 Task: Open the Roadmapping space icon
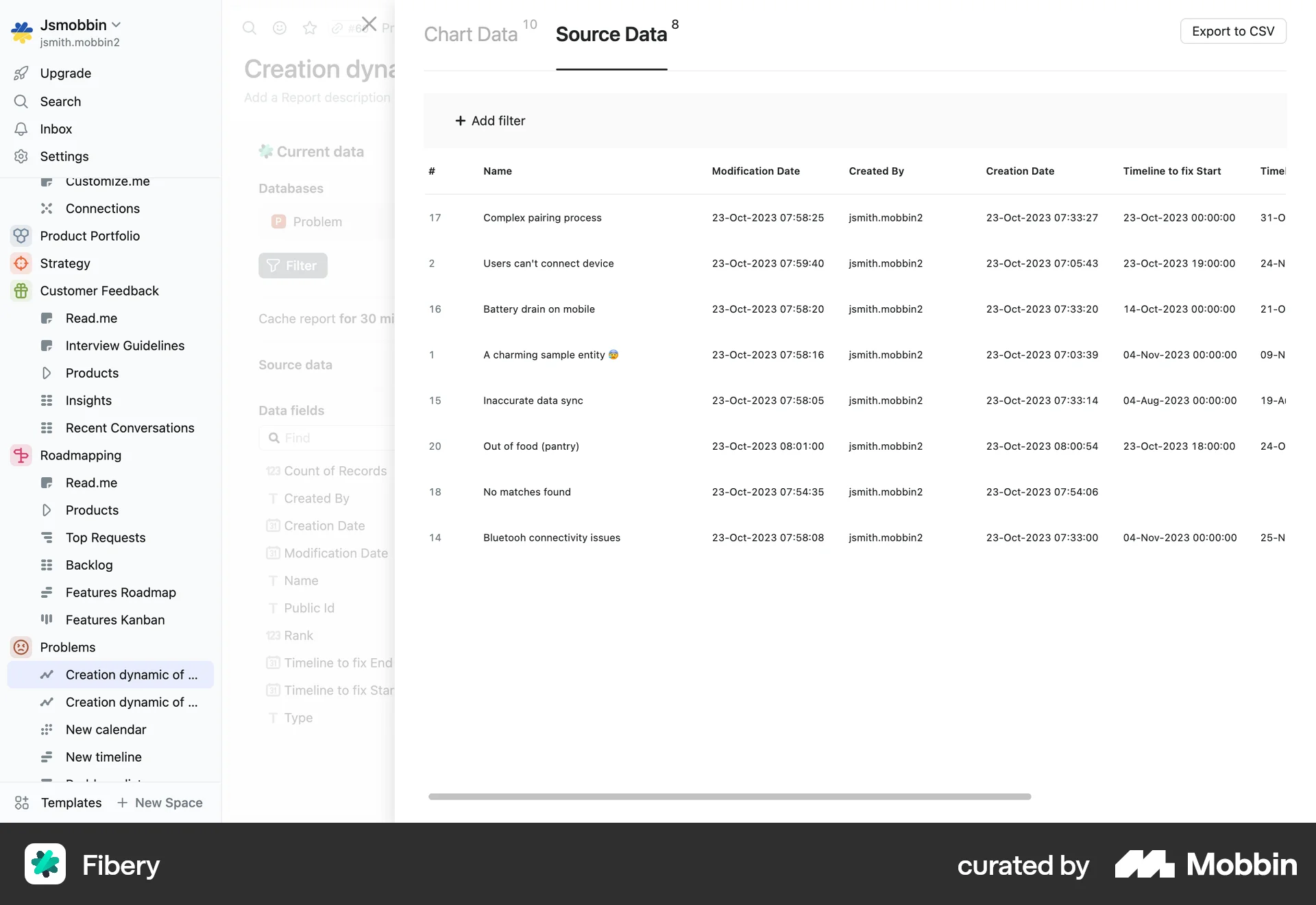pos(21,455)
